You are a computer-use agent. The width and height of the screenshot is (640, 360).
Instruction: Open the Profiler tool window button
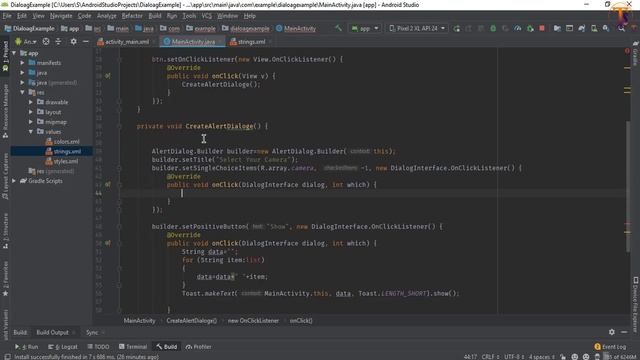click(x=198, y=347)
